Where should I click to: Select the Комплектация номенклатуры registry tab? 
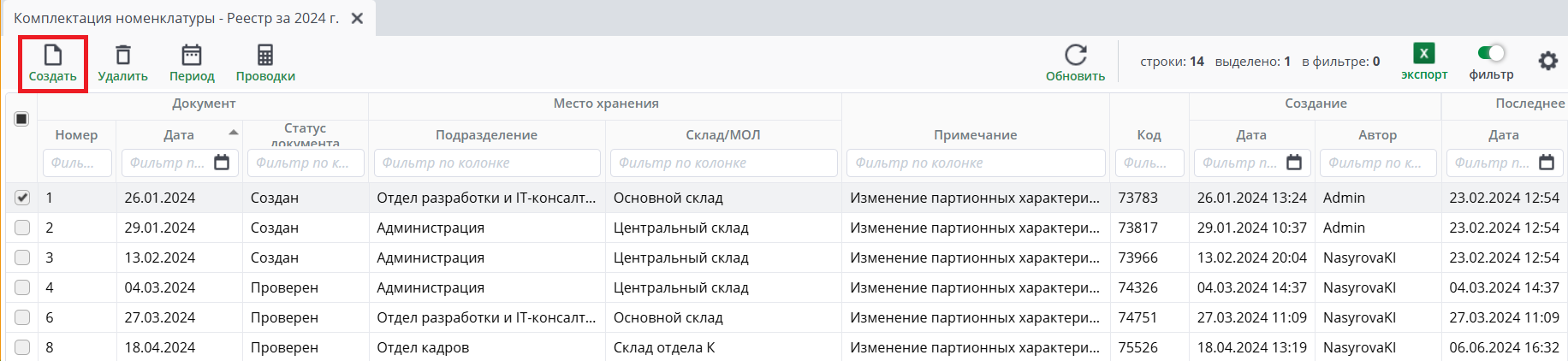click(x=175, y=18)
